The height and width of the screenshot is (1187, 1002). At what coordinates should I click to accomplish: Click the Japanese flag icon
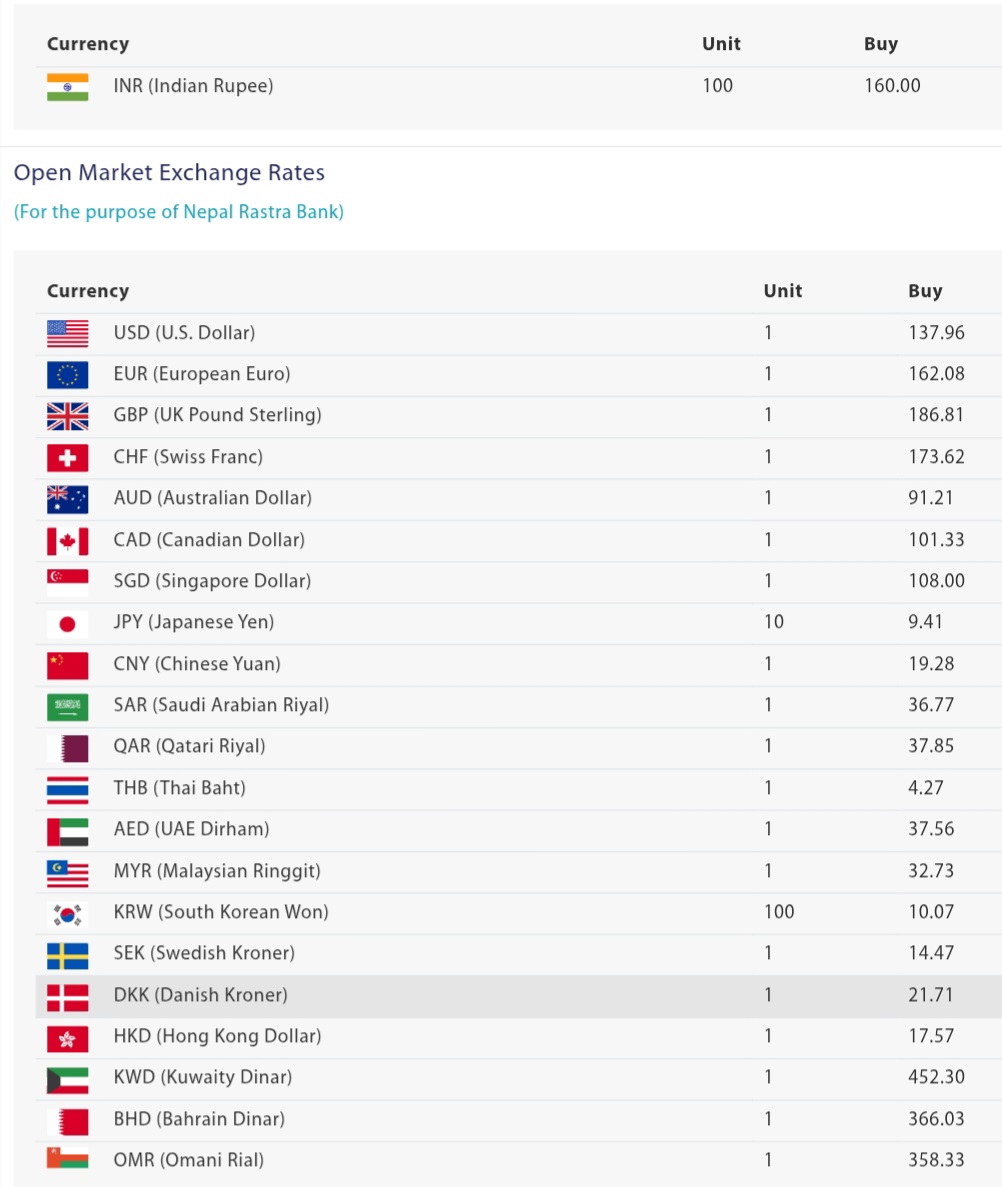click(x=67, y=623)
